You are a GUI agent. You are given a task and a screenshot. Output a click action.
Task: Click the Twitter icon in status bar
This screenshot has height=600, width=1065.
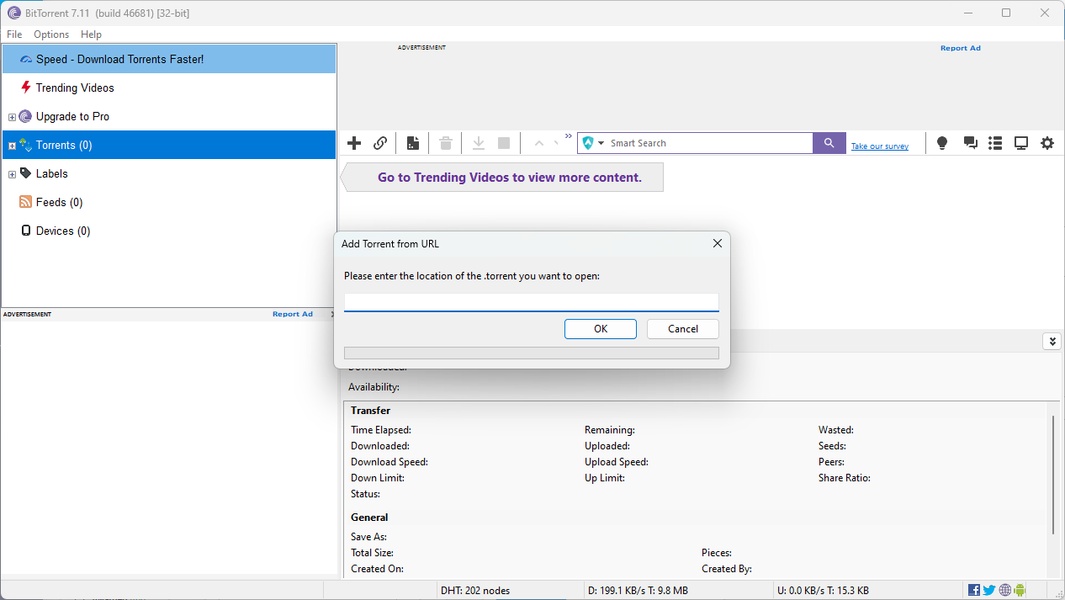[x=988, y=589]
